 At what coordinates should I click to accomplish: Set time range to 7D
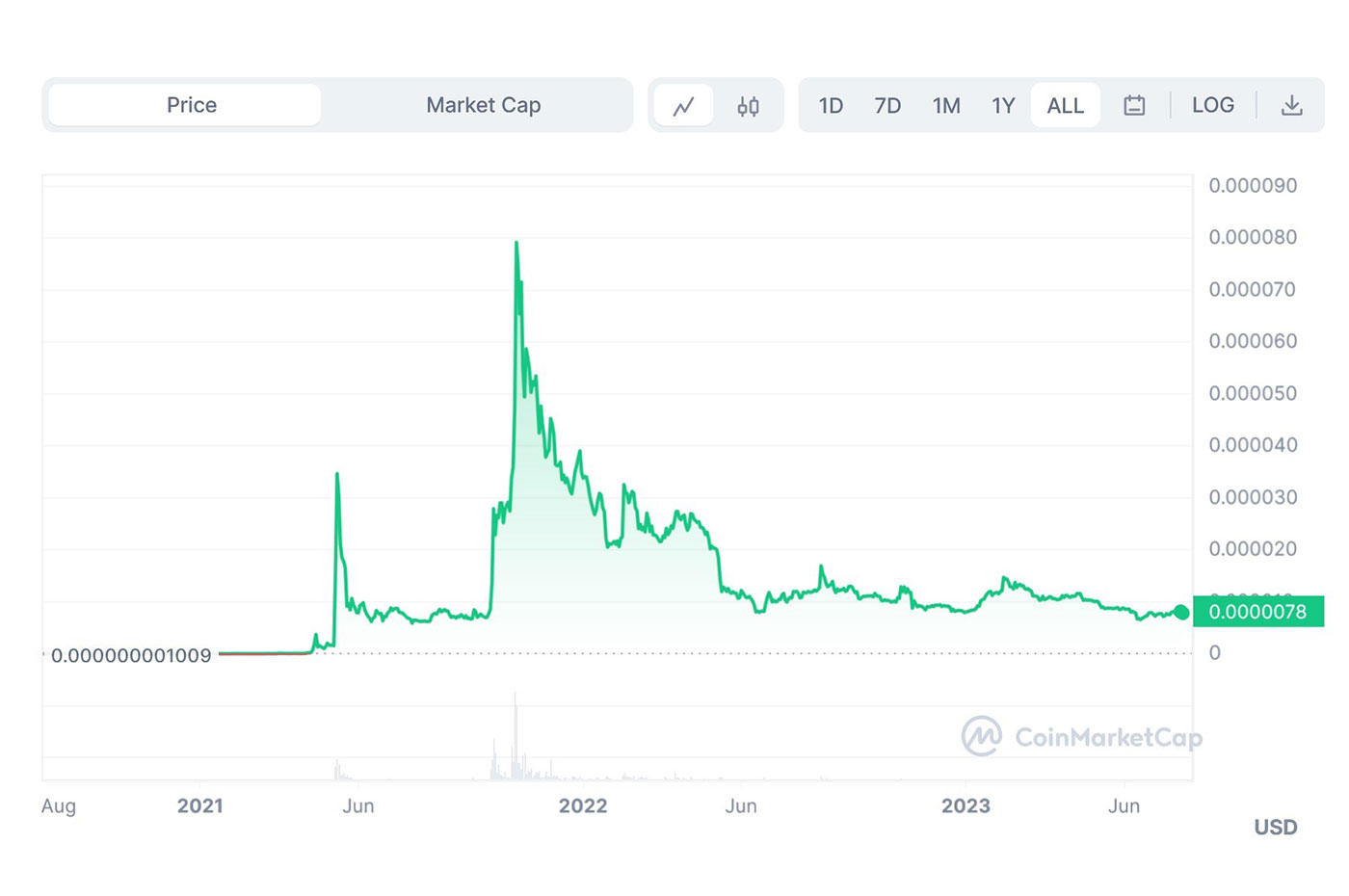[x=887, y=106]
